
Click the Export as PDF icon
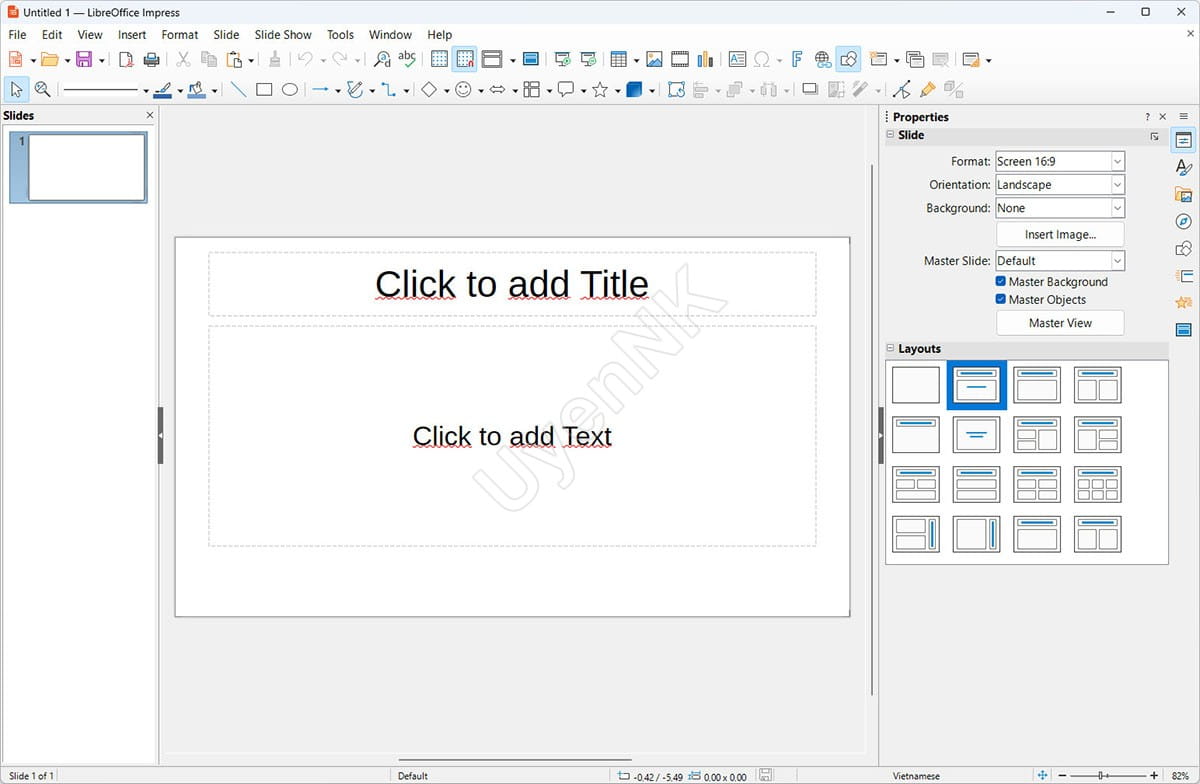[x=127, y=60]
